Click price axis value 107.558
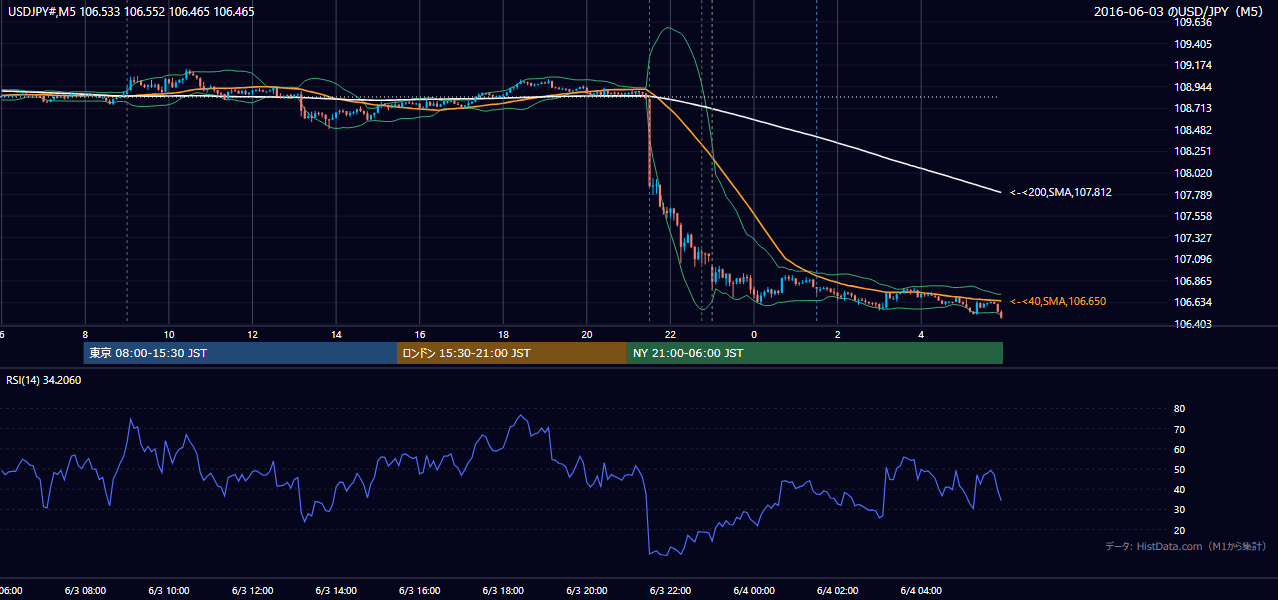 tap(1193, 216)
